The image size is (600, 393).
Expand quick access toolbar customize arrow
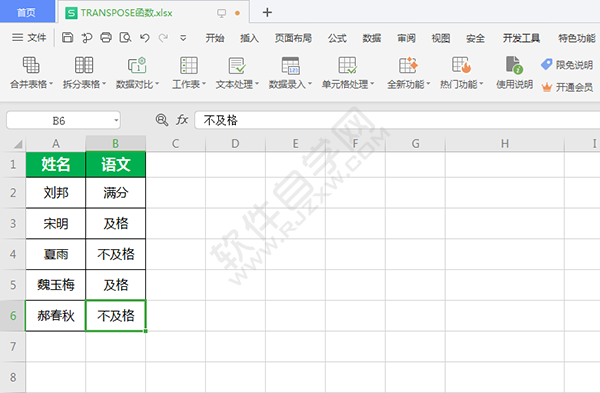[x=183, y=38]
